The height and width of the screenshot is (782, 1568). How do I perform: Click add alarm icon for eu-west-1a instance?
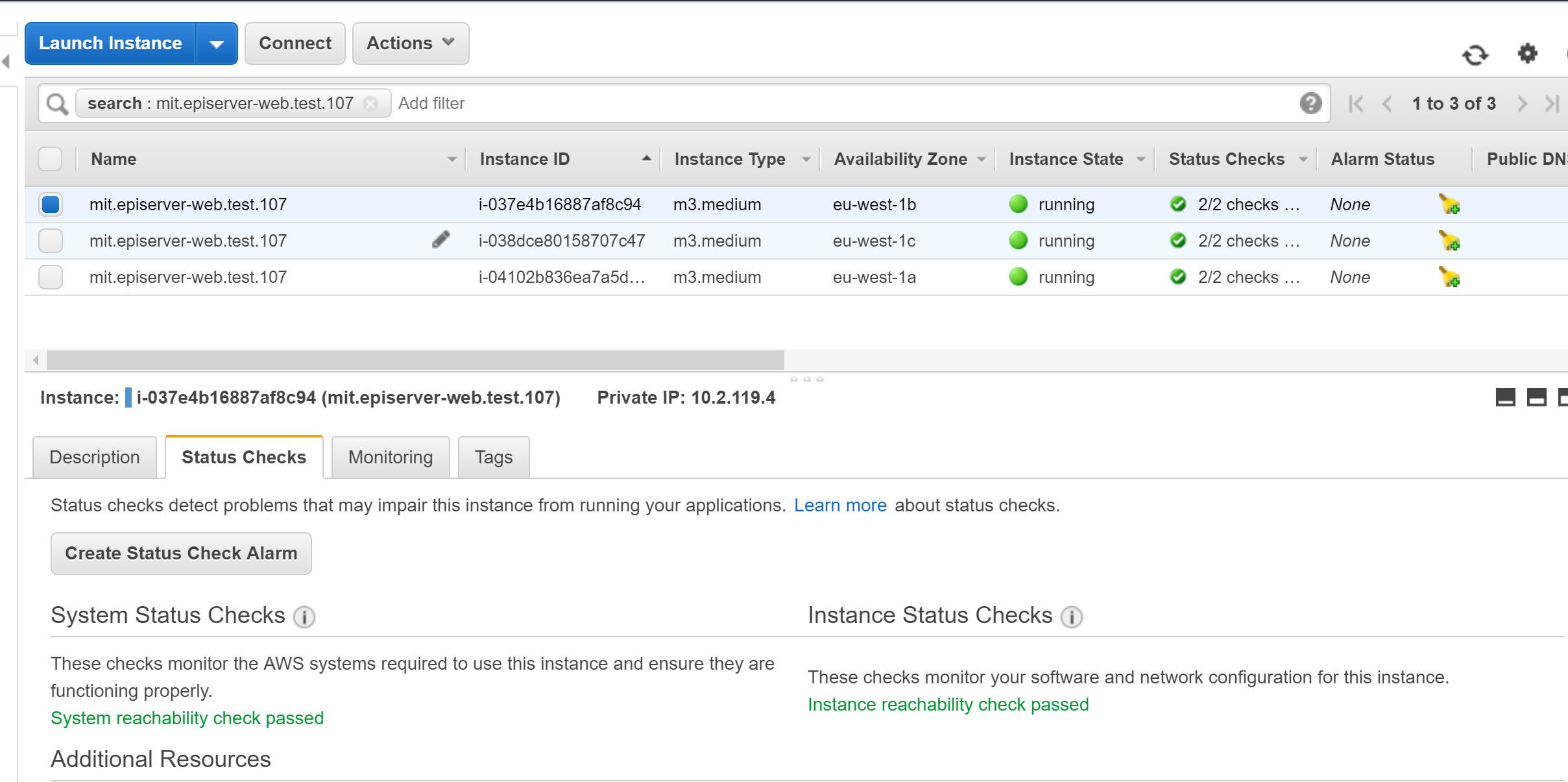pyautogui.click(x=1449, y=277)
